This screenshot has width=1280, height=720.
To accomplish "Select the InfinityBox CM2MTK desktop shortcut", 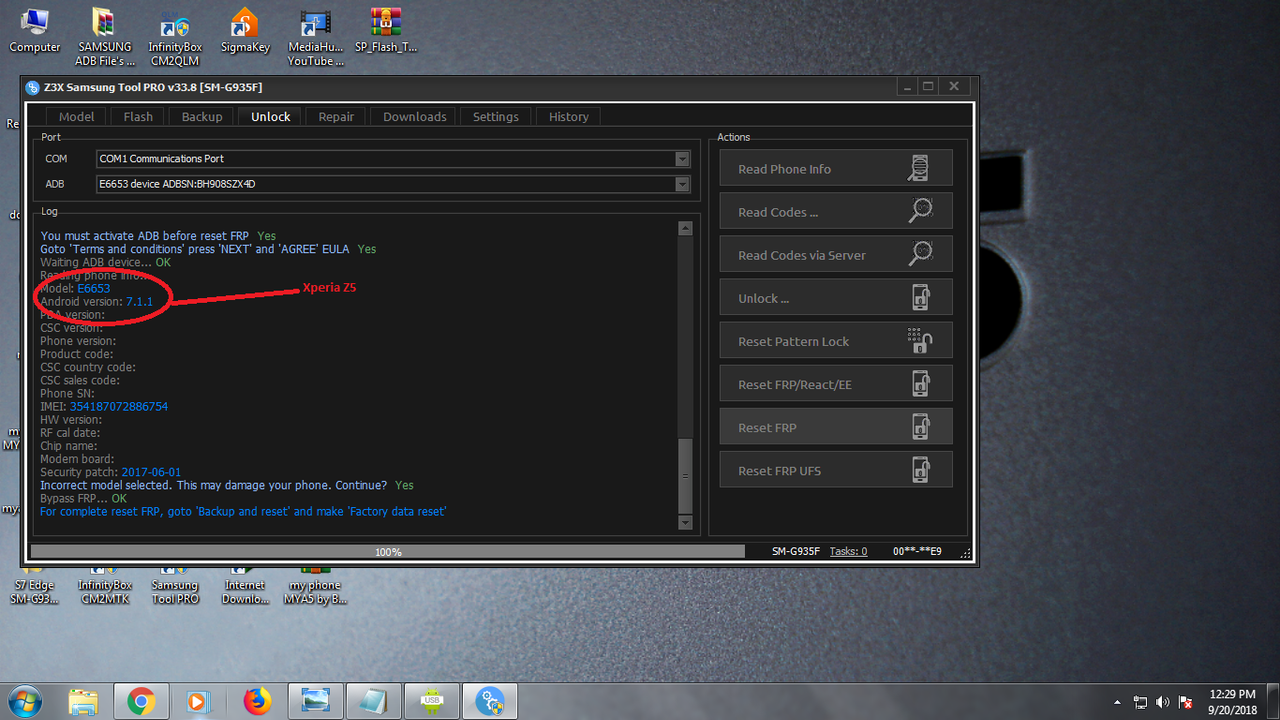I will click(x=105, y=588).
